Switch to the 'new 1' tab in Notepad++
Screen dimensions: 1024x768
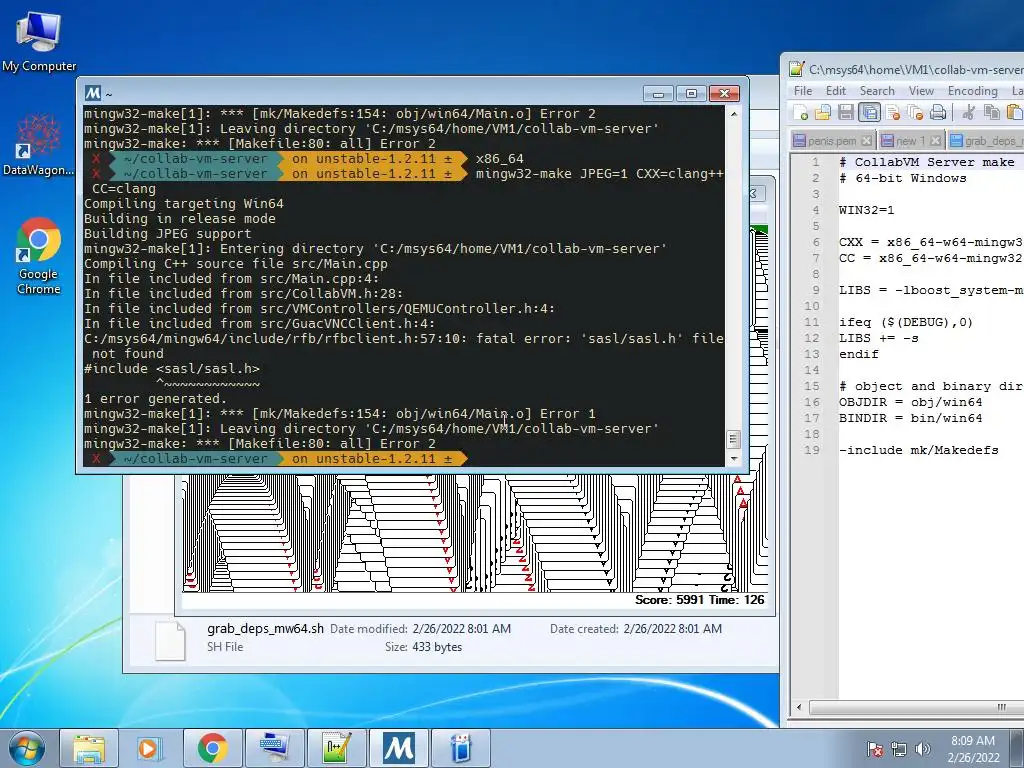pos(910,140)
